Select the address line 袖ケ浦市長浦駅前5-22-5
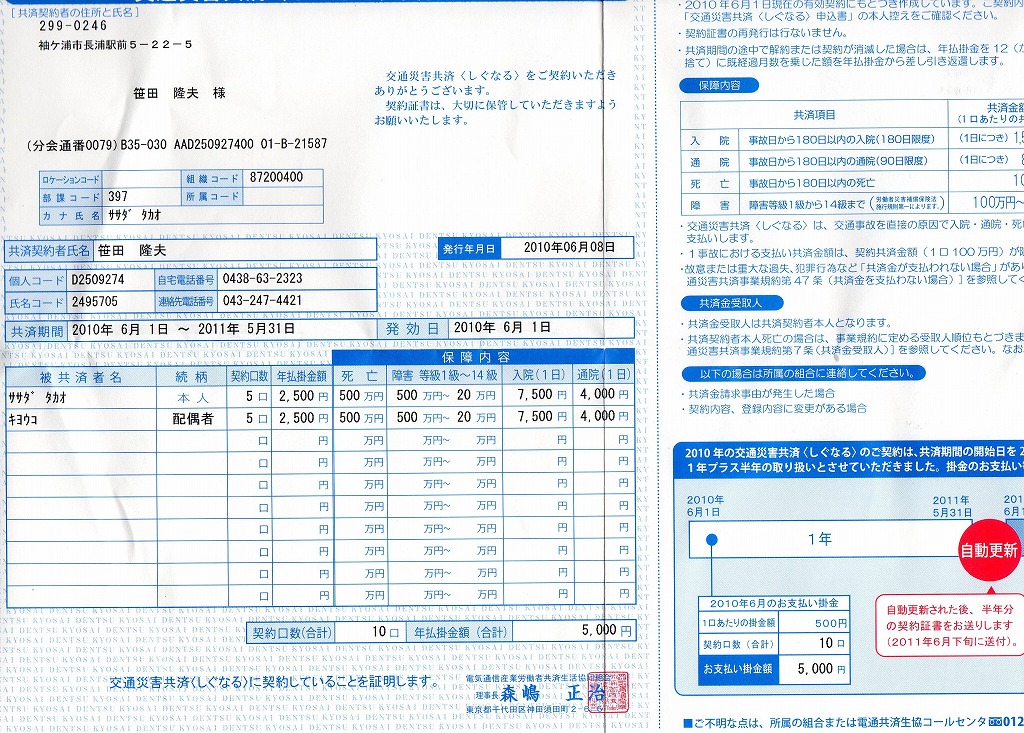The width and height of the screenshot is (1024, 733). [x=115, y=44]
